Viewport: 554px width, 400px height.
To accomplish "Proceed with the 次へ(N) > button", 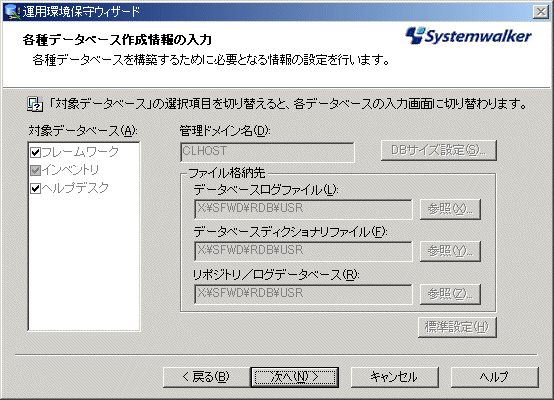I will [295, 377].
